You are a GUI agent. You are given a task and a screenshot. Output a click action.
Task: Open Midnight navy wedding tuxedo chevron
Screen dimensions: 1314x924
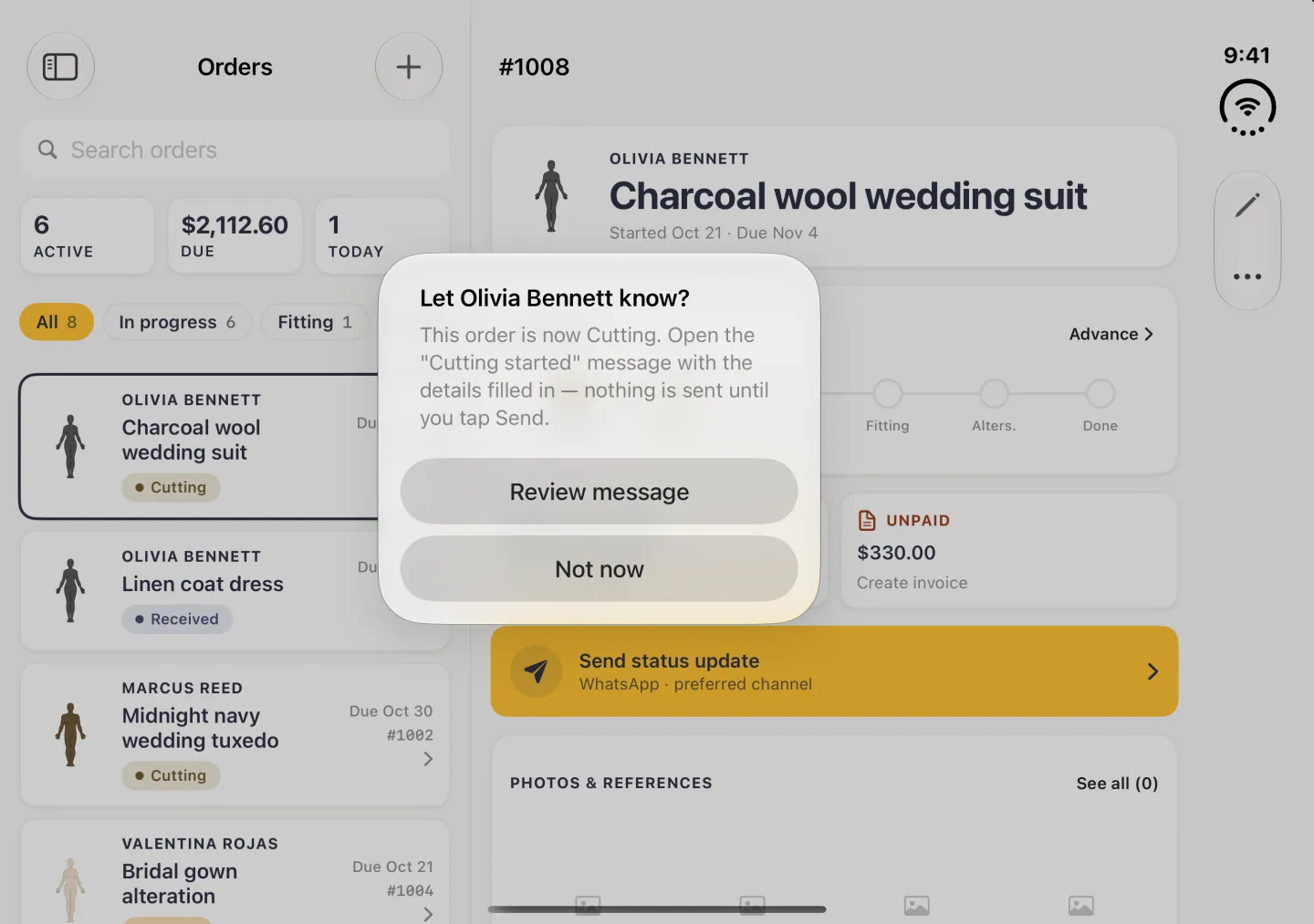point(428,759)
